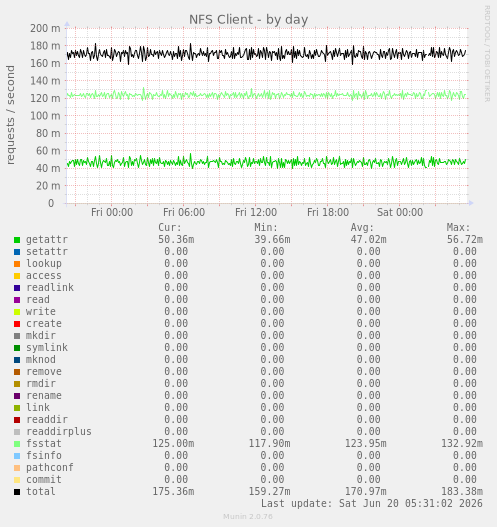Click the 'Fri 00:00' x-axis label
The image size is (497, 527).
pos(112,212)
